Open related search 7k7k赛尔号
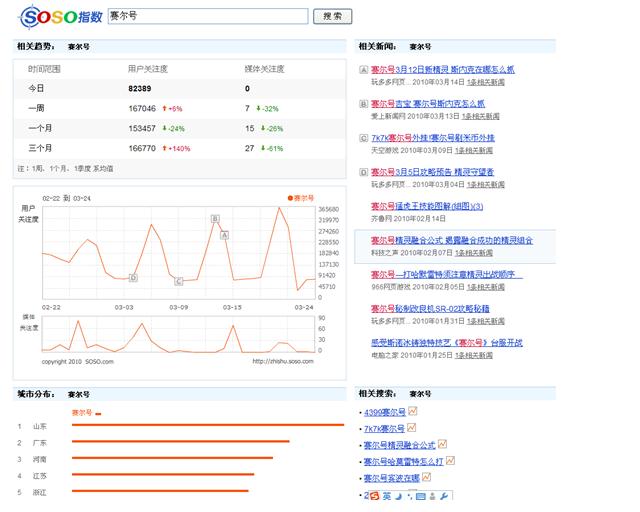640x512 pixels. (384, 429)
